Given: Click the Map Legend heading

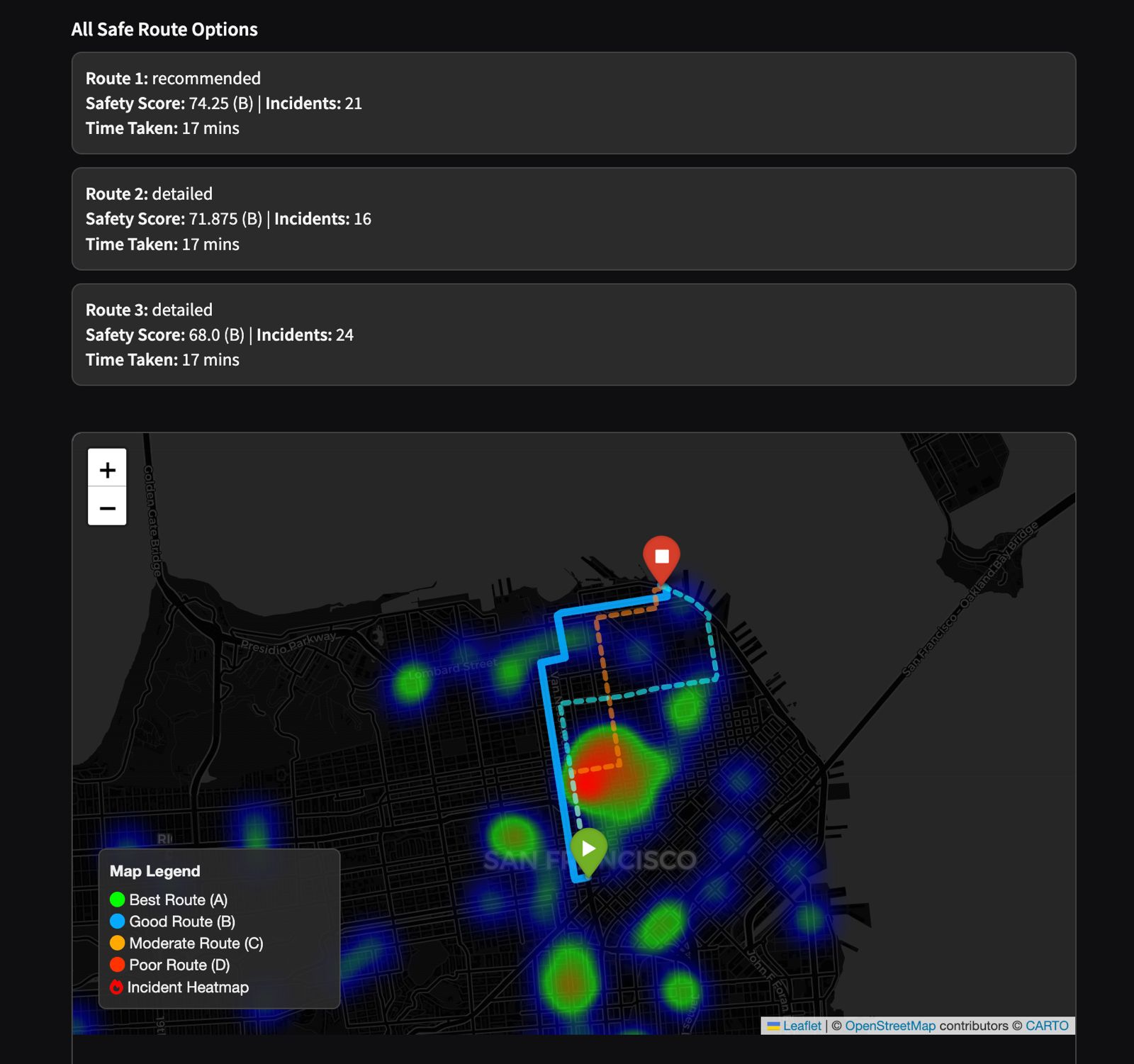Looking at the screenshot, I should tap(155, 871).
